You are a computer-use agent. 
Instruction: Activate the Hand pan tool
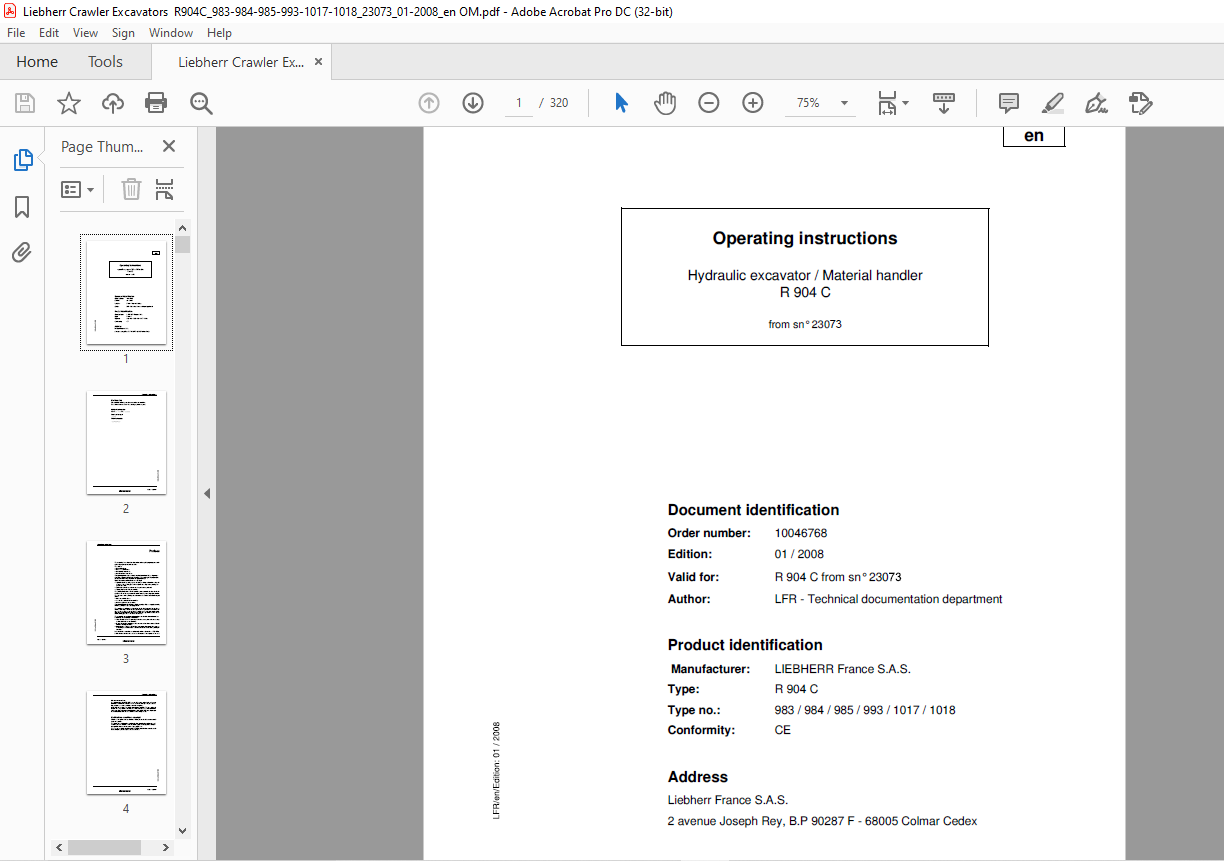pos(665,103)
